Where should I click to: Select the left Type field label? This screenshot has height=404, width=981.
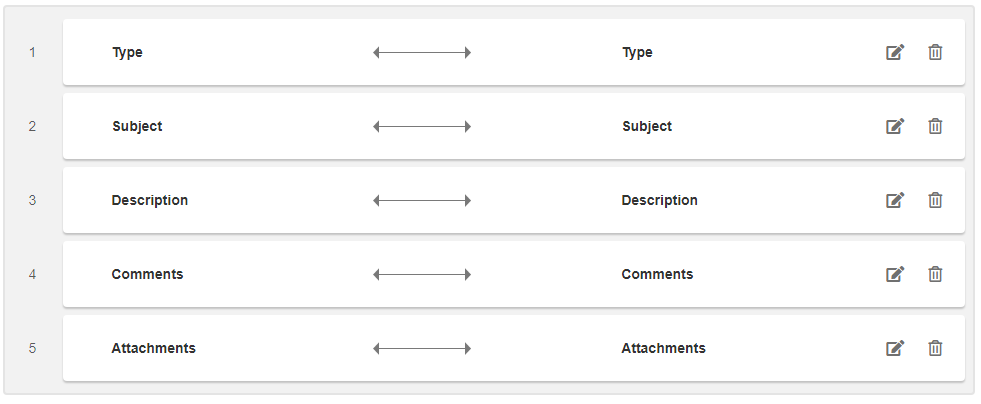(127, 52)
